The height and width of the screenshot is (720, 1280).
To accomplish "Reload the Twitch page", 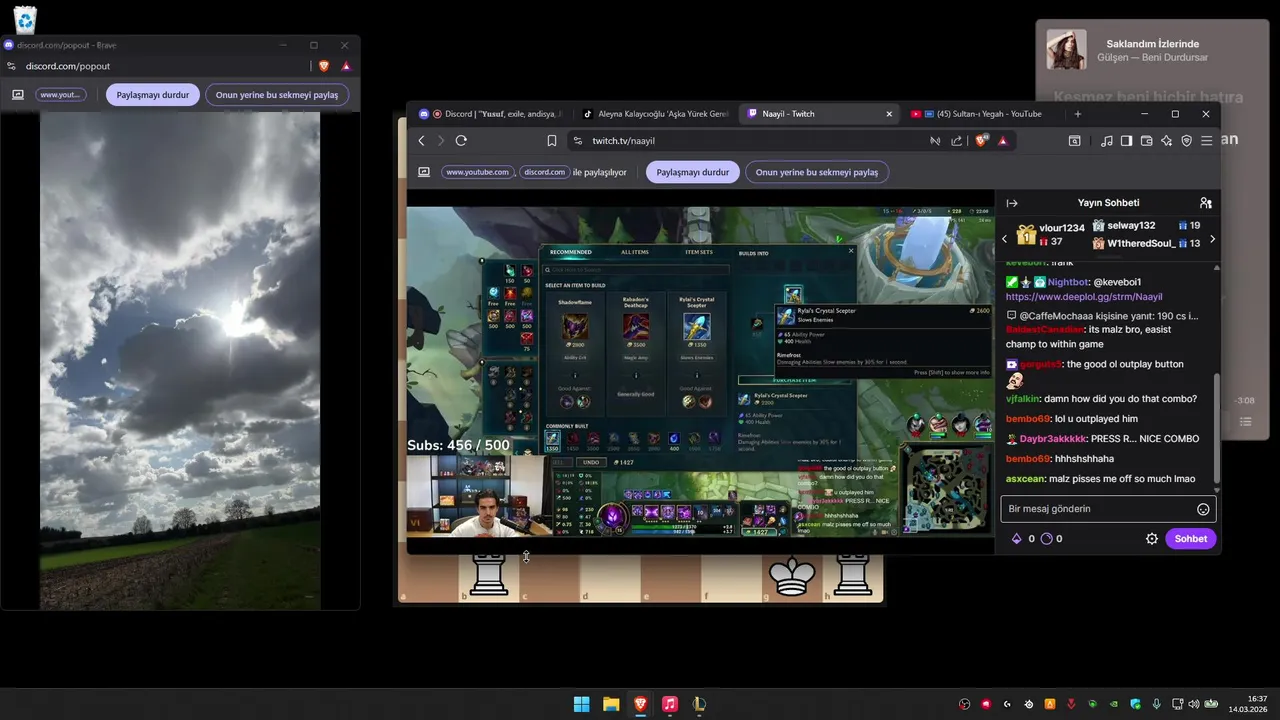I will (x=461, y=141).
